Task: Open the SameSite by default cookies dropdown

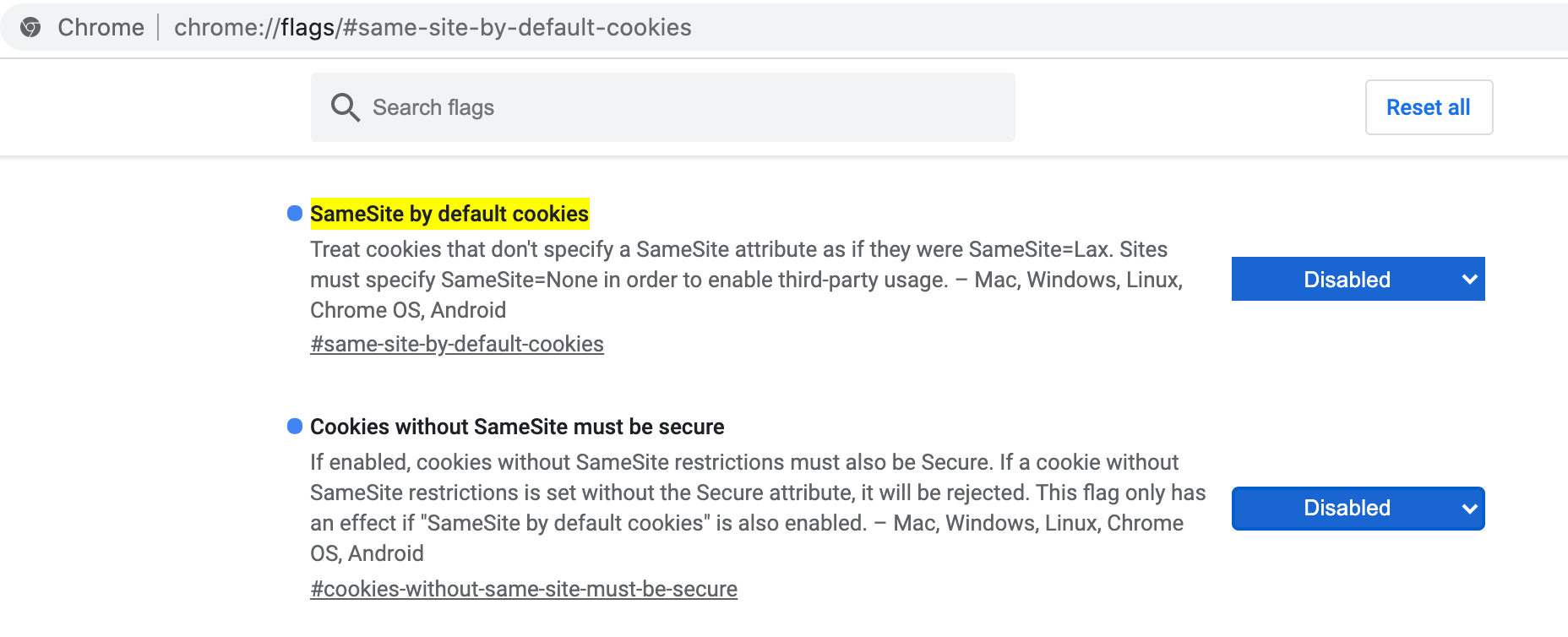Action: (x=1357, y=279)
